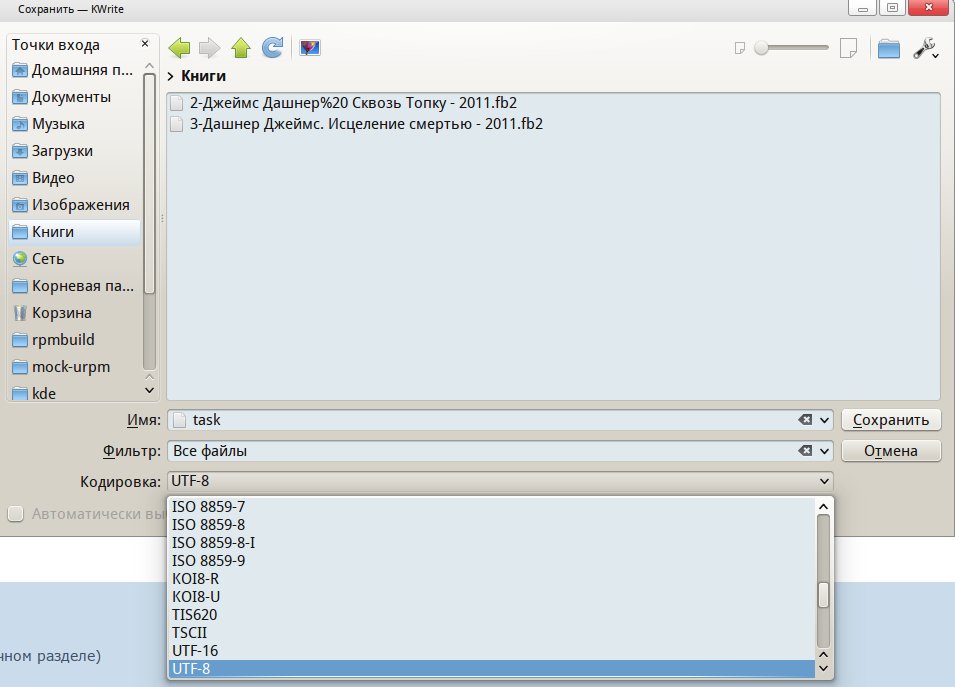The width and height of the screenshot is (955, 687).
Task: Open Видео in places panel
Action: pyautogui.click(x=73, y=178)
